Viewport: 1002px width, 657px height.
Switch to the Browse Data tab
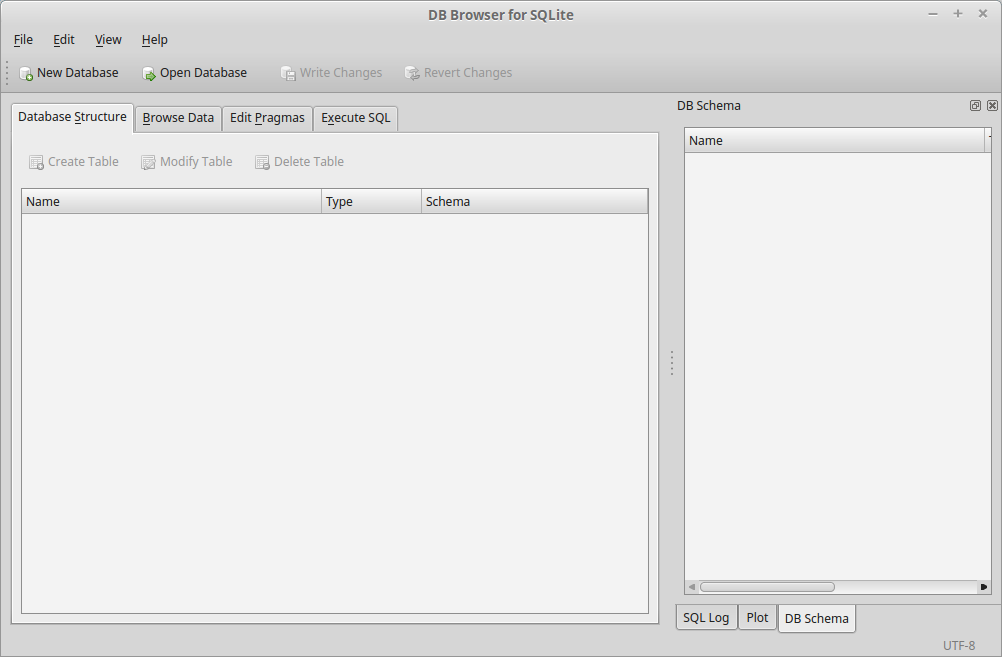[178, 118]
